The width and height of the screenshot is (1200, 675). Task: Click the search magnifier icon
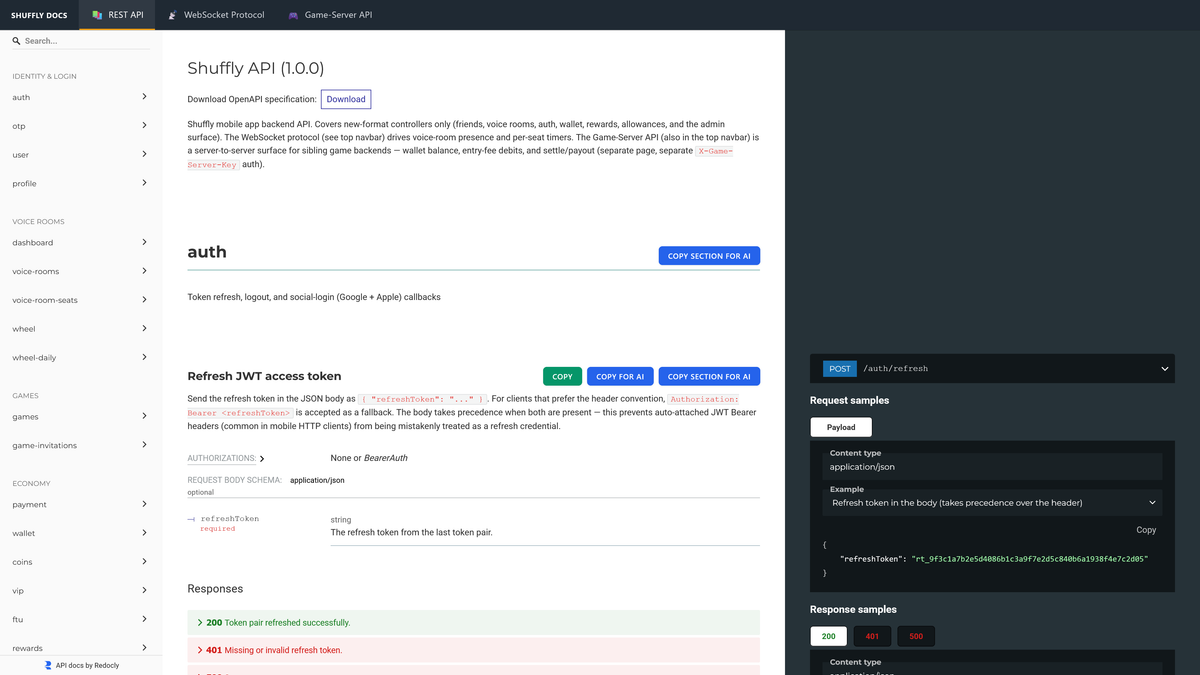pos(16,41)
